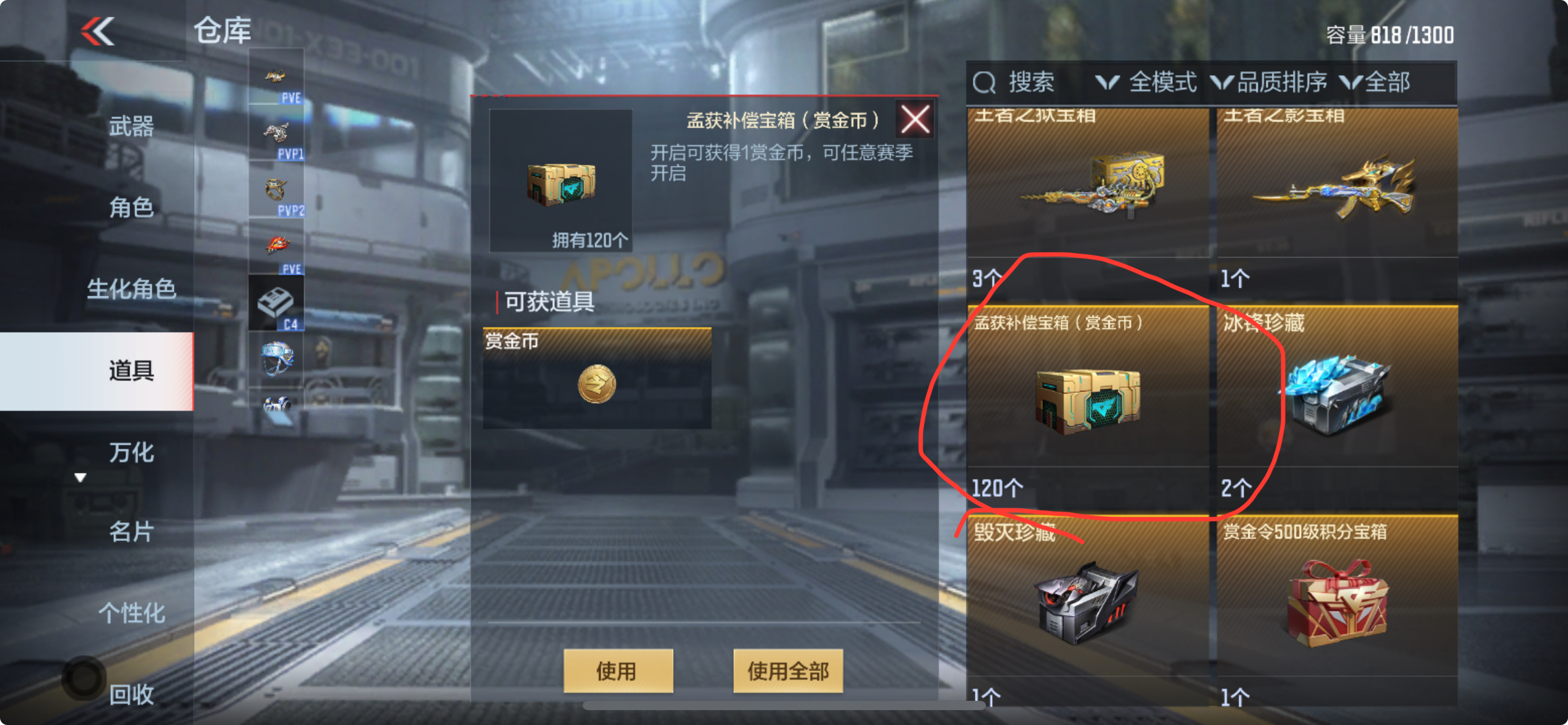Select the helmet item category icon

pyautogui.click(x=276, y=359)
